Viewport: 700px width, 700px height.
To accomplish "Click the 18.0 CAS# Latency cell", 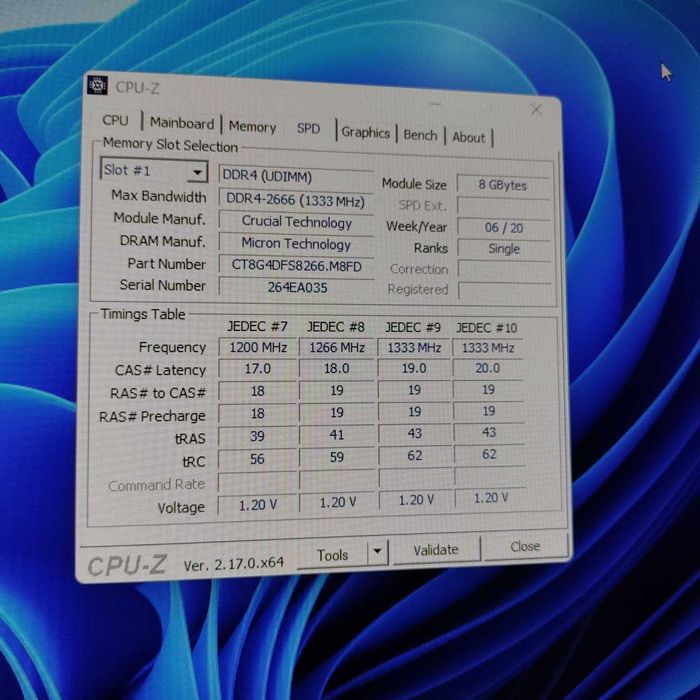I will [337, 368].
